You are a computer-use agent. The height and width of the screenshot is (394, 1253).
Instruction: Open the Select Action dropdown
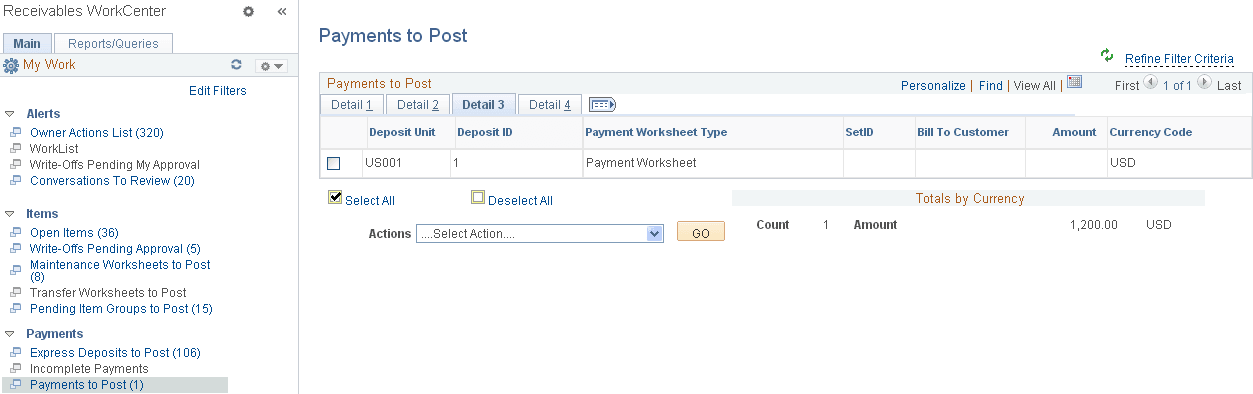click(540, 233)
